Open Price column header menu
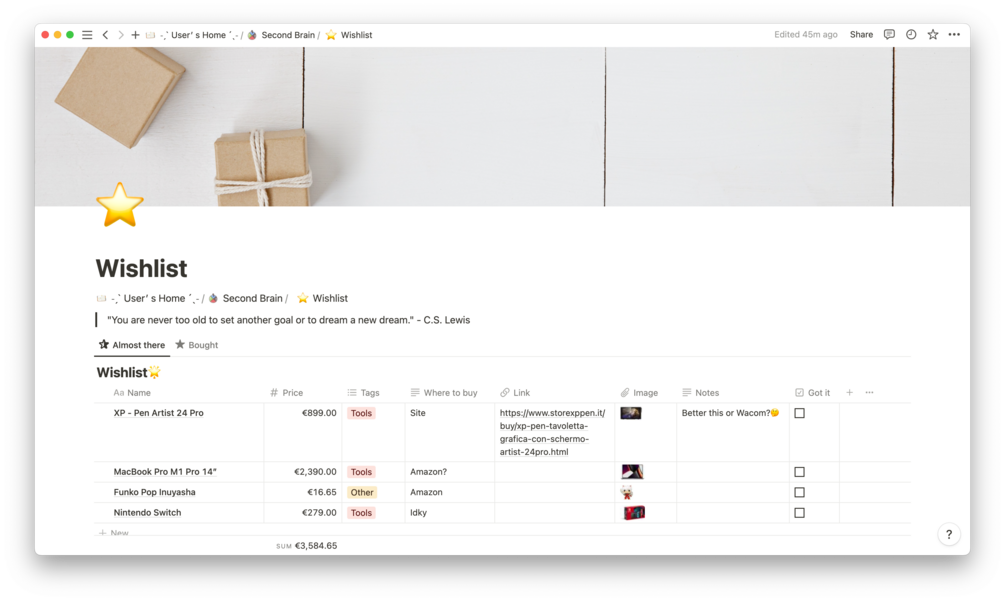Screen dimensions: 1005x601 (x=287, y=393)
